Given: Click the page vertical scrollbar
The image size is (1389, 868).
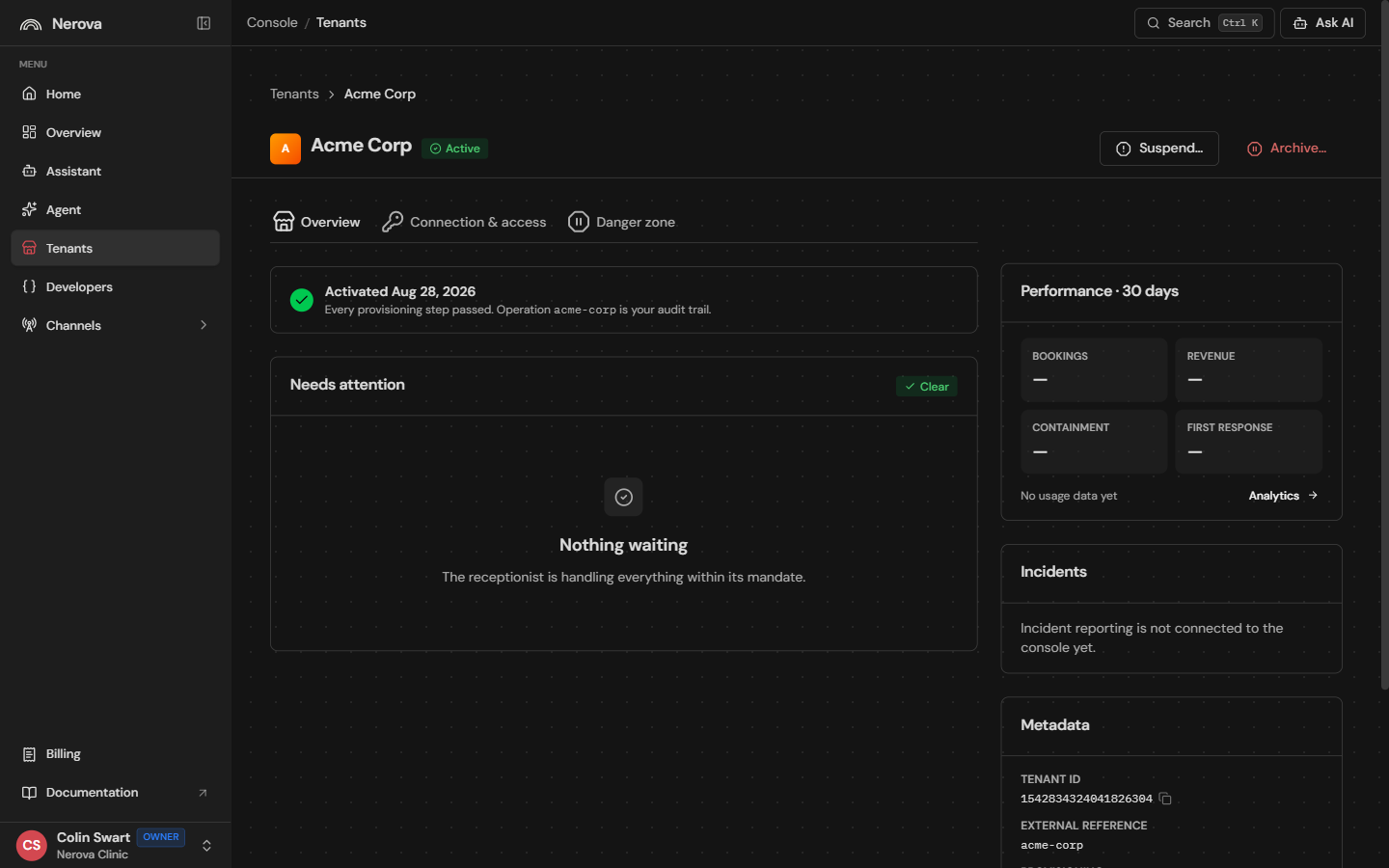Looking at the screenshot, I should (x=1384, y=347).
